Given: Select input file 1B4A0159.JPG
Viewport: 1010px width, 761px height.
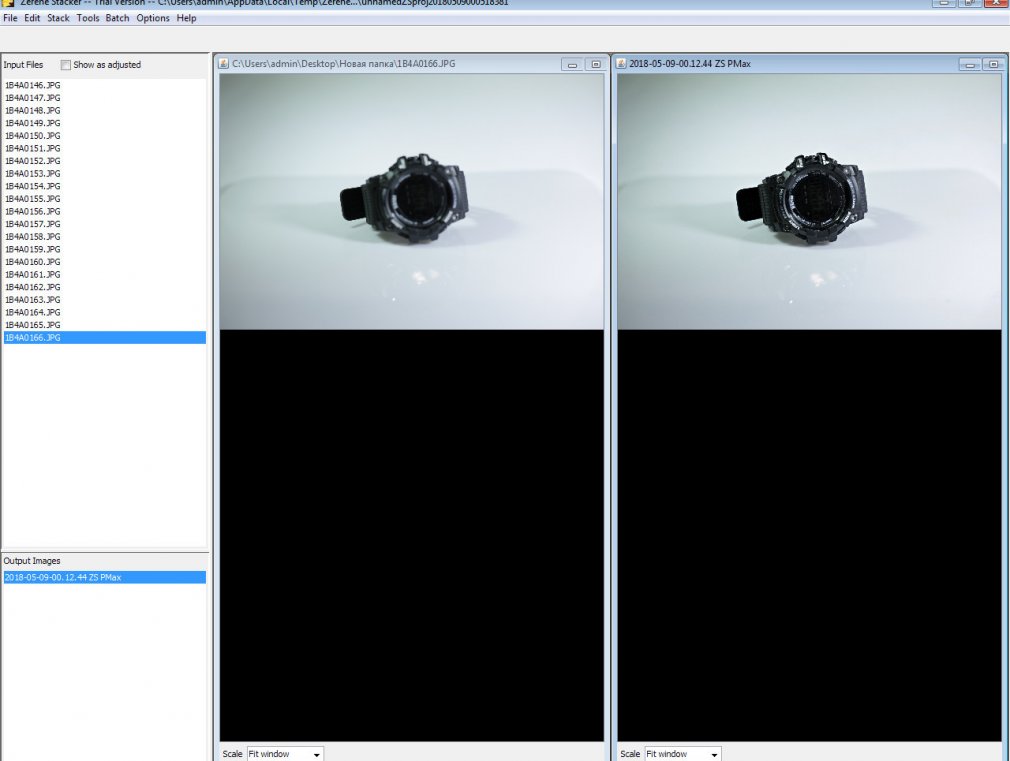Looking at the screenshot, I should click(104, 249).
